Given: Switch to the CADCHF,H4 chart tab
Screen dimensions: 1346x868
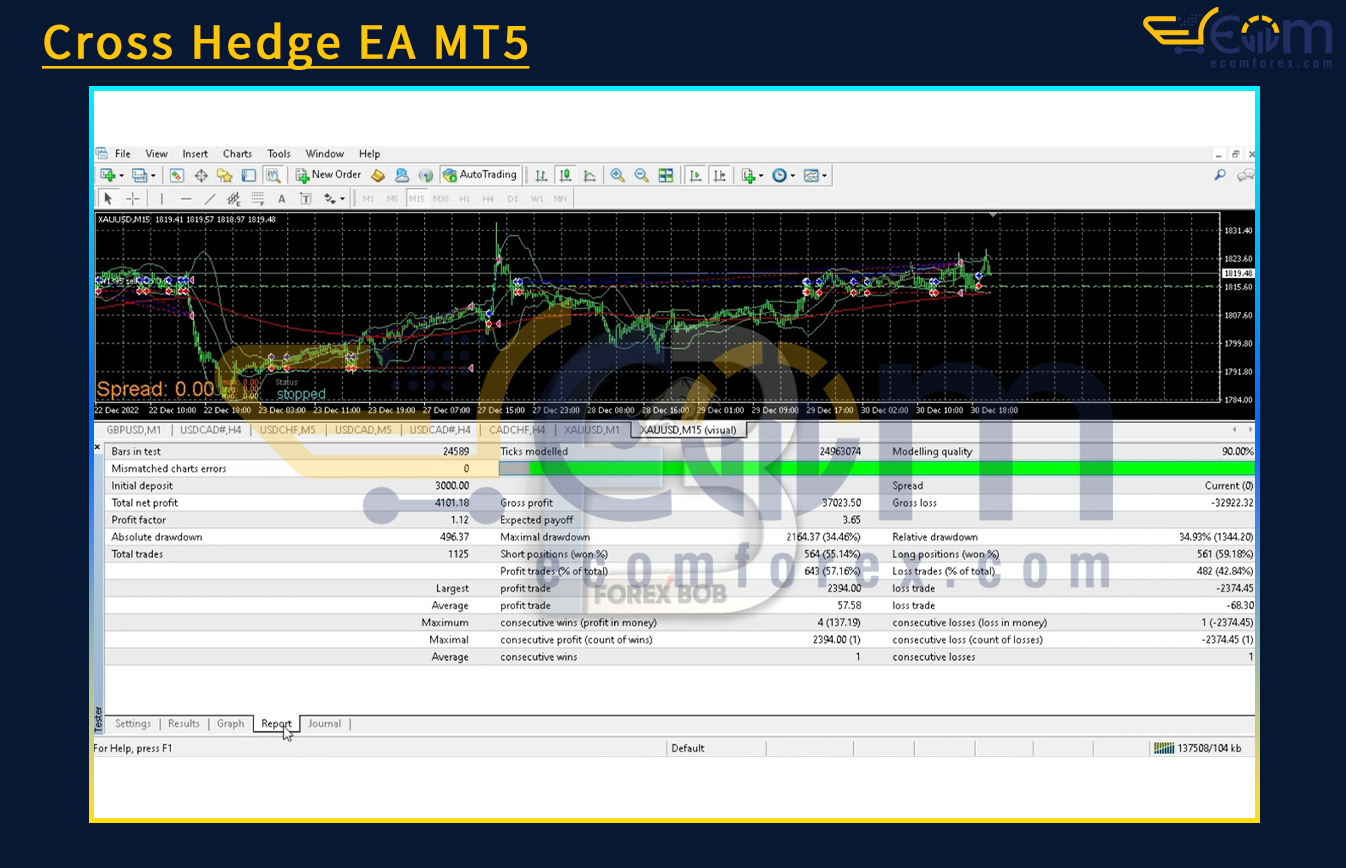Looking at the screenshot, I should tap(517, 430).
